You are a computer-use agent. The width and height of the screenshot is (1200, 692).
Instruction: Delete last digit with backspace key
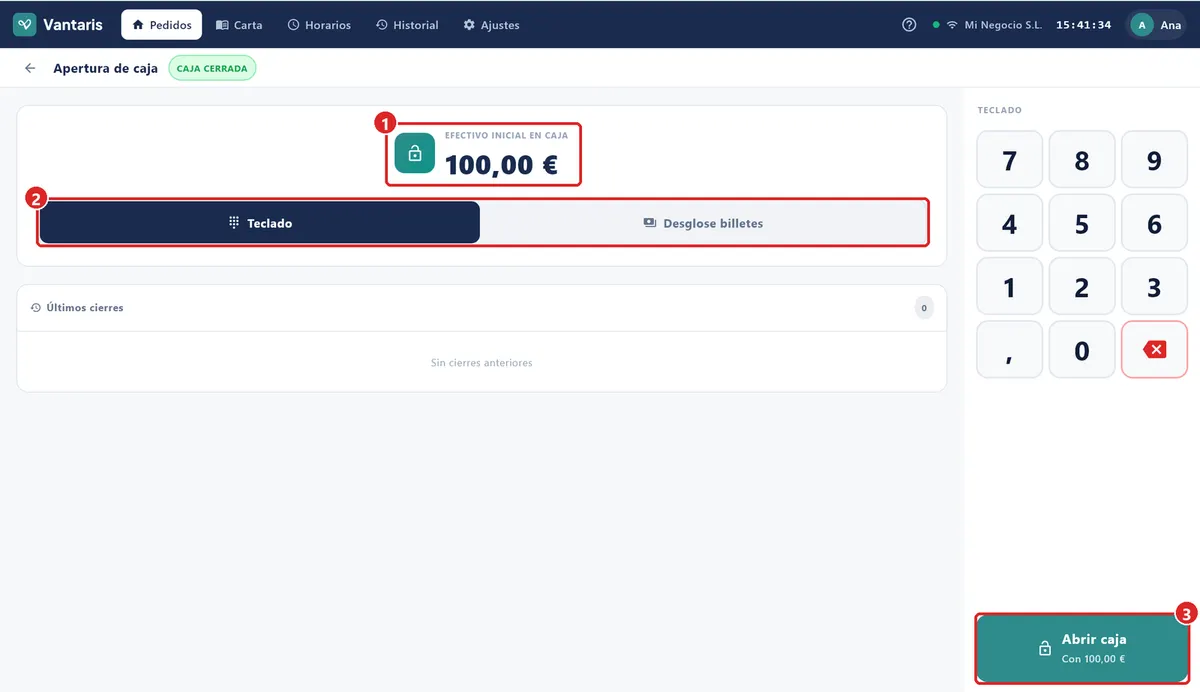1154,349
